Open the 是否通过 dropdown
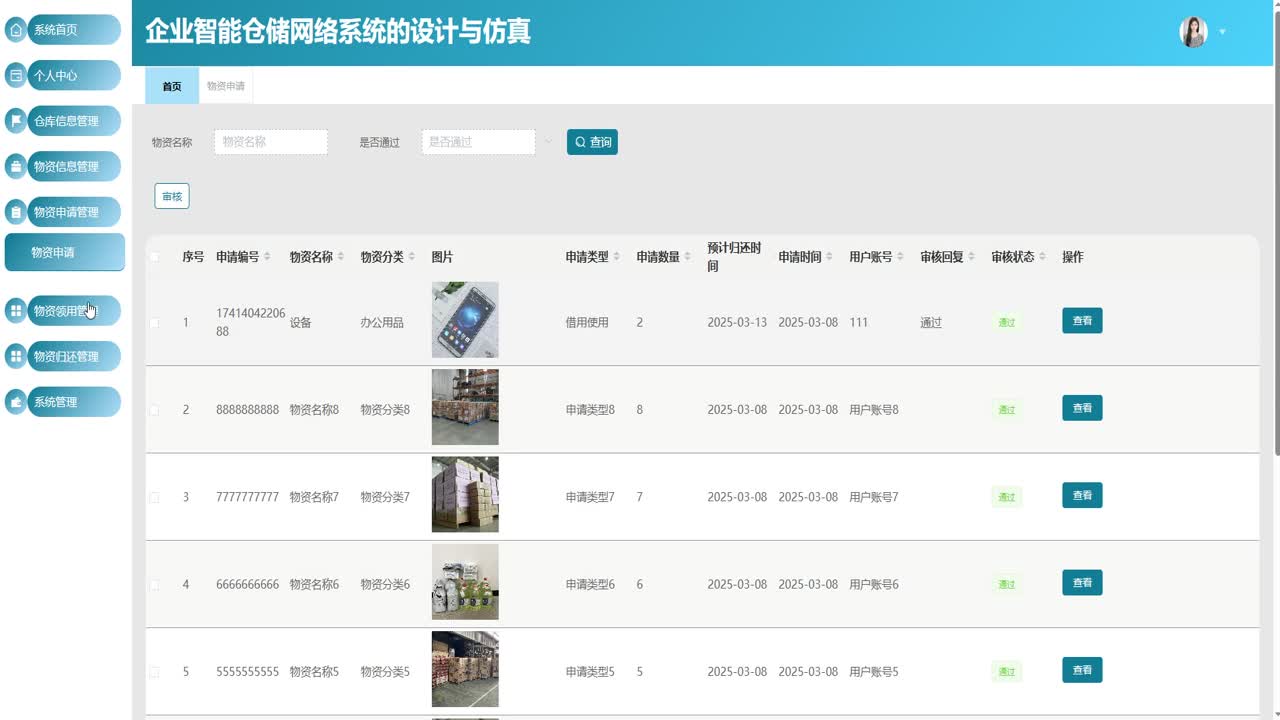The height and width of the screenshot is (720, 1280). (x=478, y=142)
